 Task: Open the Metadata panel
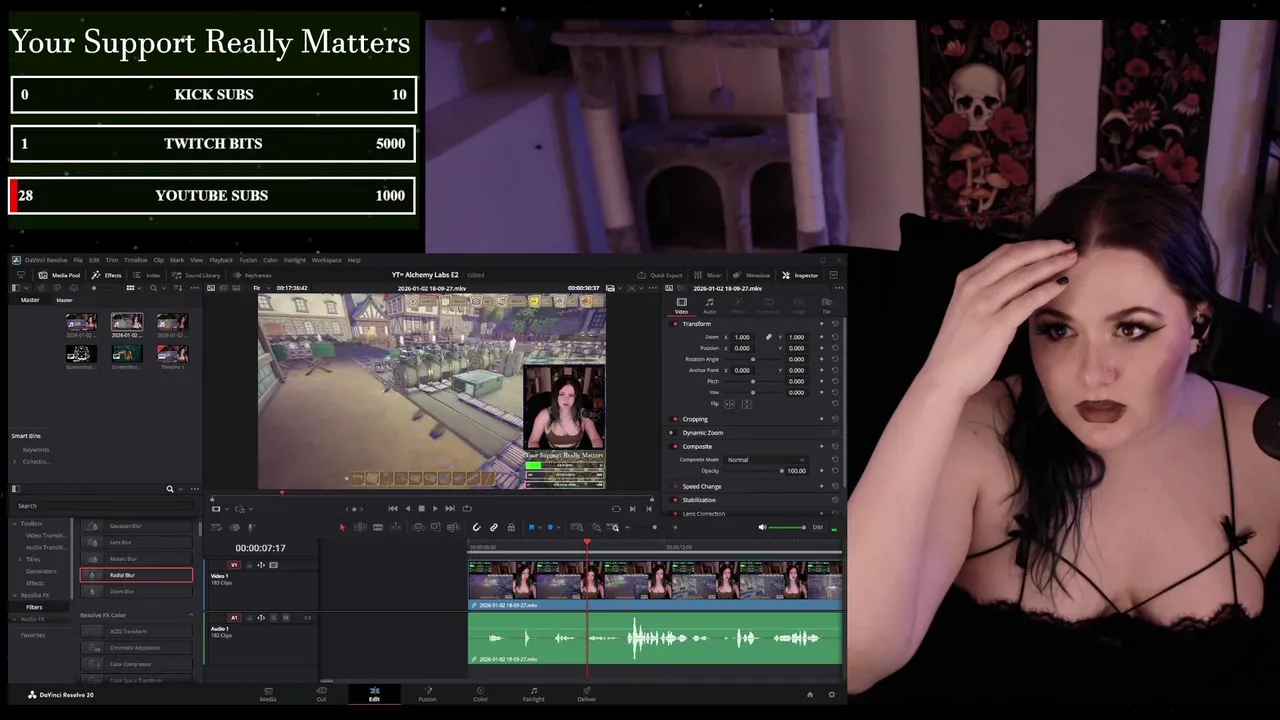click(x=752, y=275)
